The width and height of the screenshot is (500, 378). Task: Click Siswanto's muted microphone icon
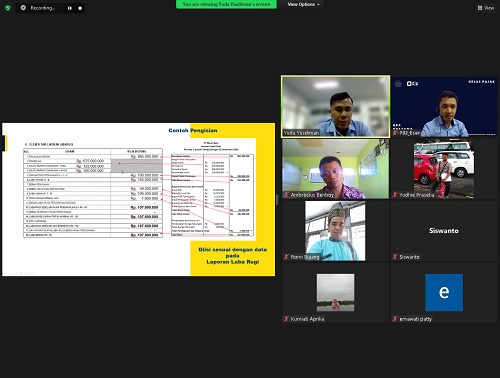tap(395, 257)
